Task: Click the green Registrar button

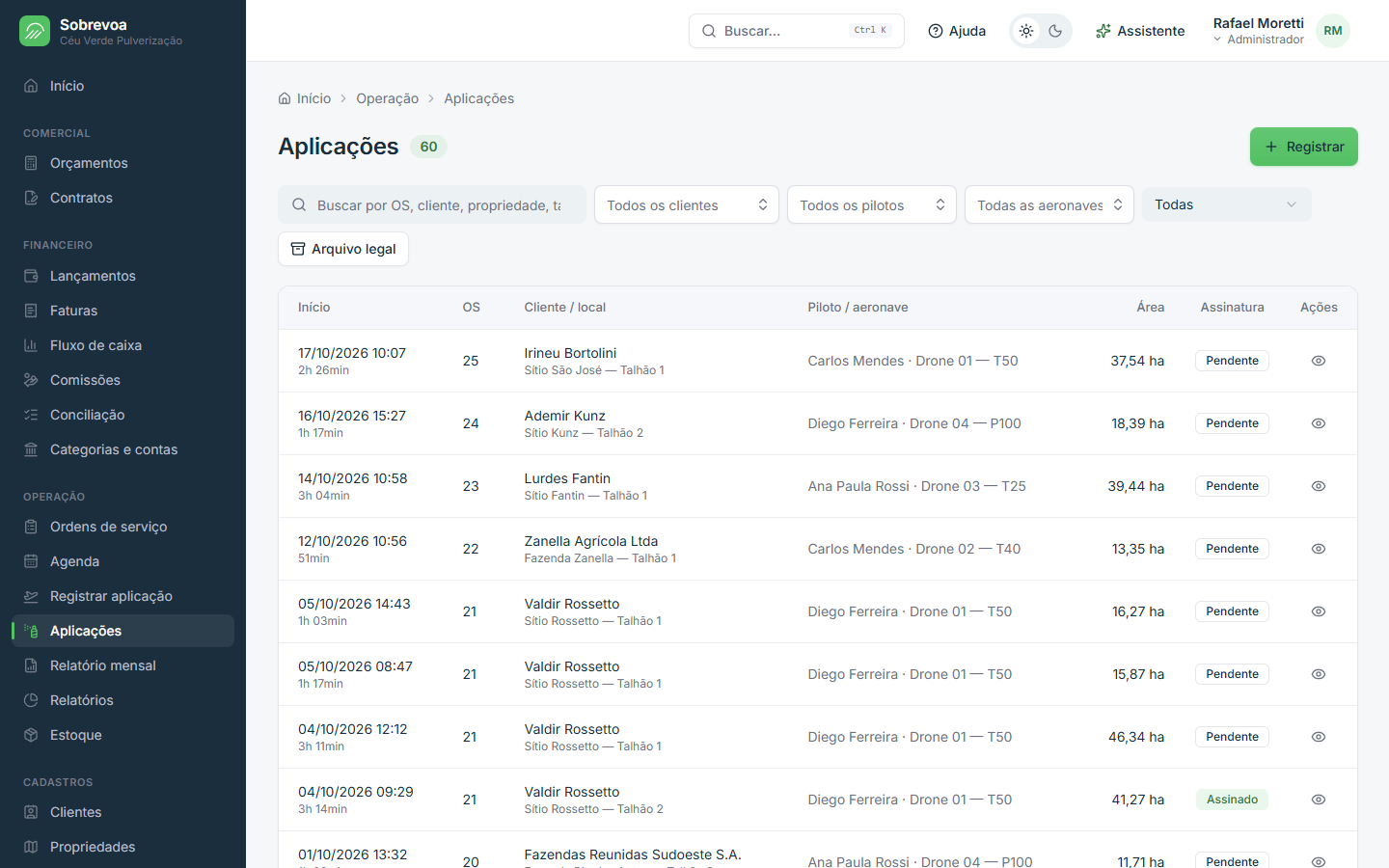Action: click(1304, 147)
